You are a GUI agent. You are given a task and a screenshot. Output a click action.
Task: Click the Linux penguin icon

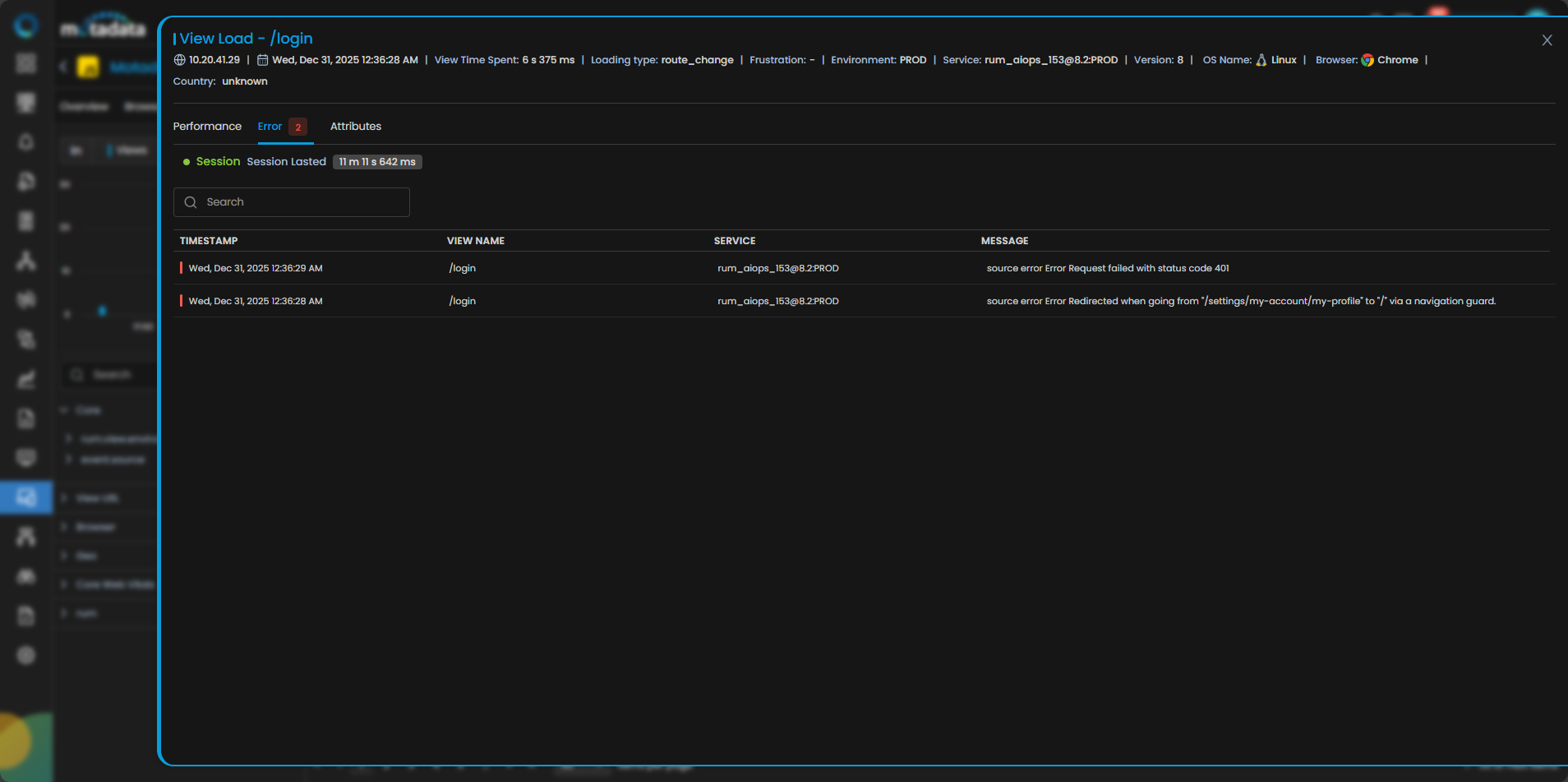click(1261, 60)
